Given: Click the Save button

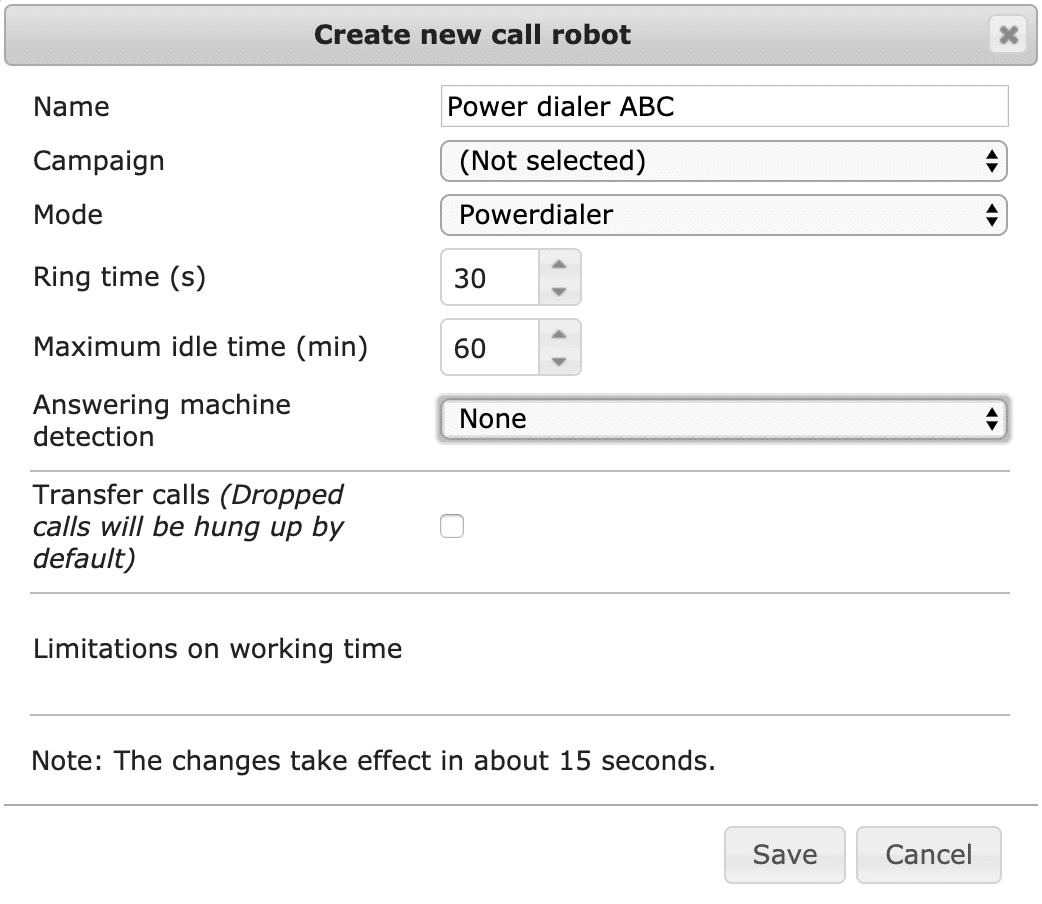Looking at the screenshot, I should 785,855.
